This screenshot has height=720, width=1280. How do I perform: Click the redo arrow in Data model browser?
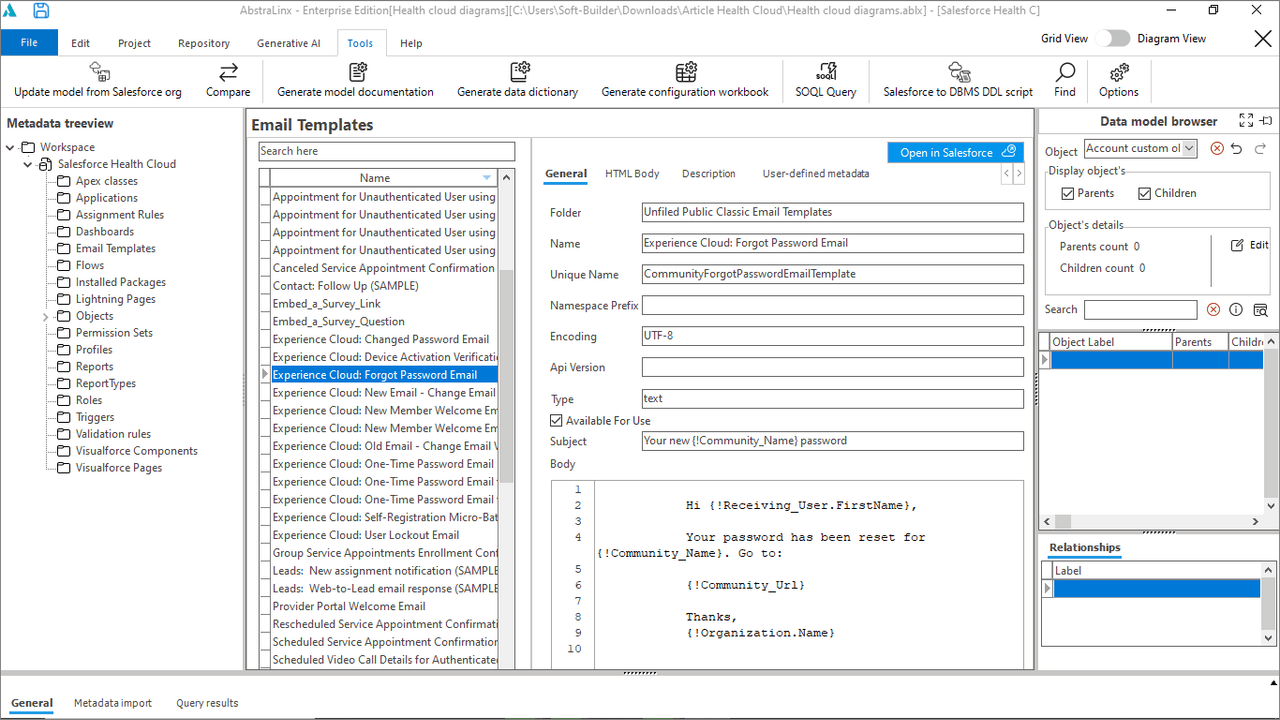(1260, 149)
